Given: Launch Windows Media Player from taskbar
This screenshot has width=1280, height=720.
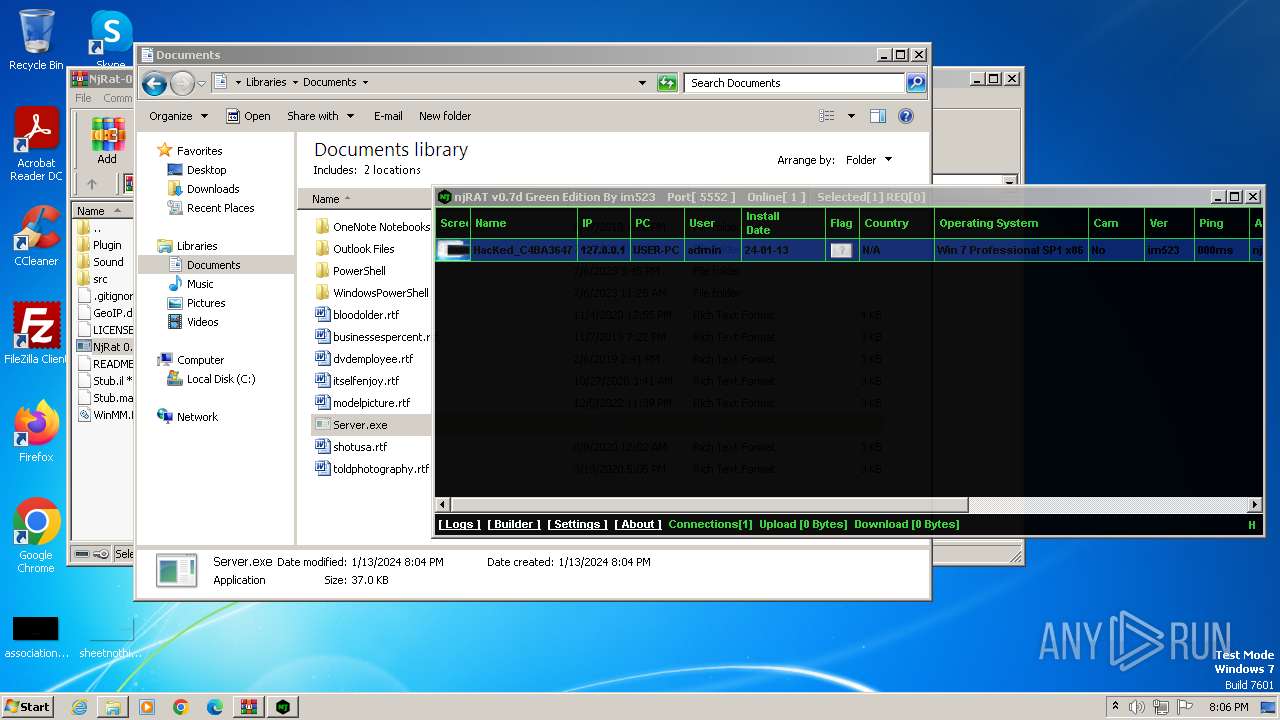Looking at the screenshot, I should tap(147, 707).
